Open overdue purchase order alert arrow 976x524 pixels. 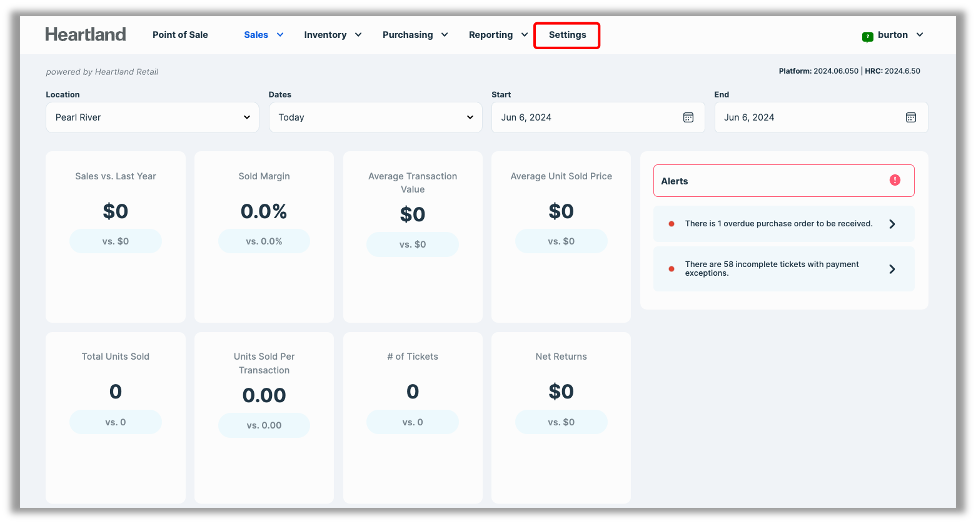[892, 224]
